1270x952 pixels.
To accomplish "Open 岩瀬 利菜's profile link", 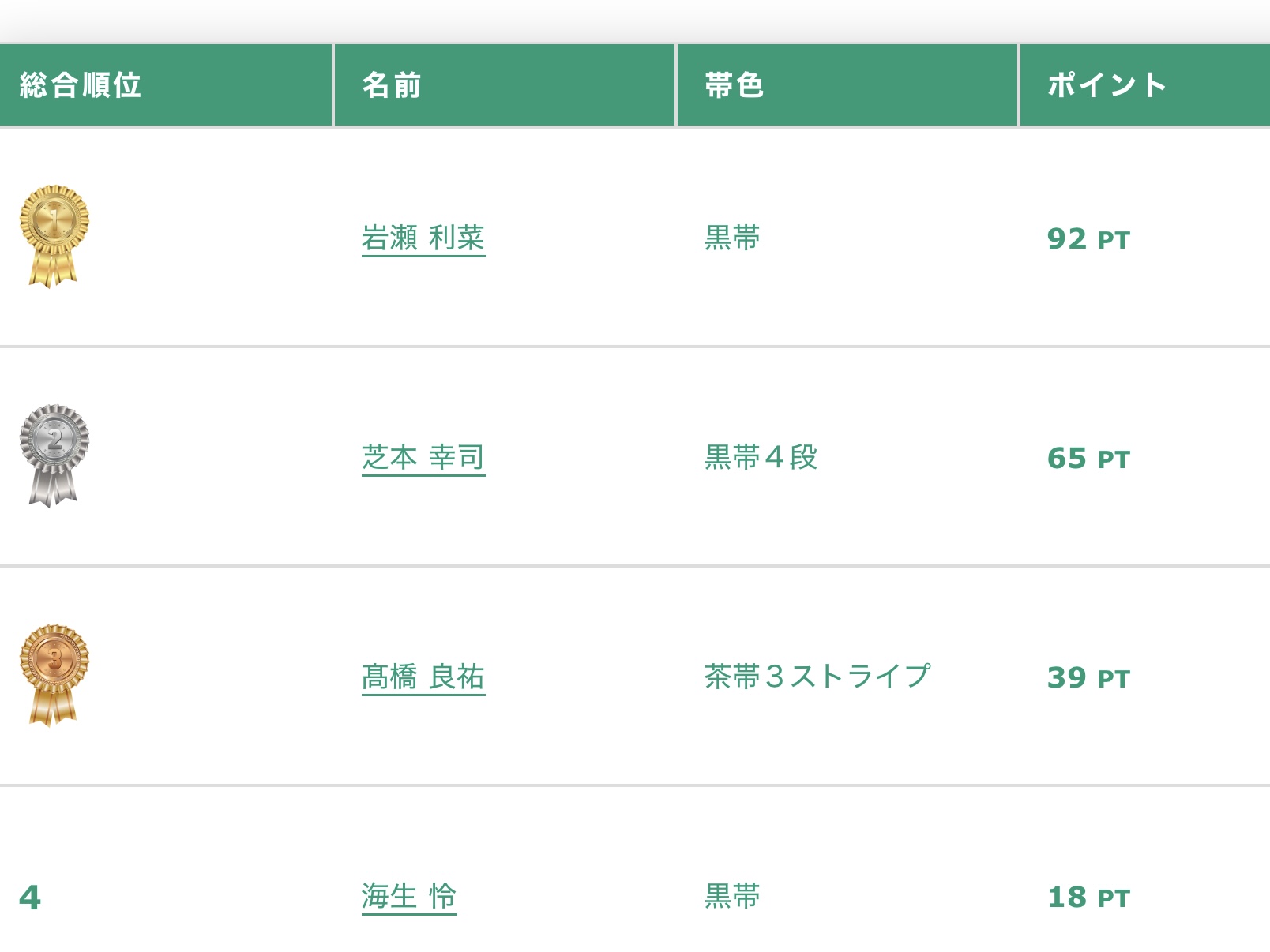I will pos(423,238).
